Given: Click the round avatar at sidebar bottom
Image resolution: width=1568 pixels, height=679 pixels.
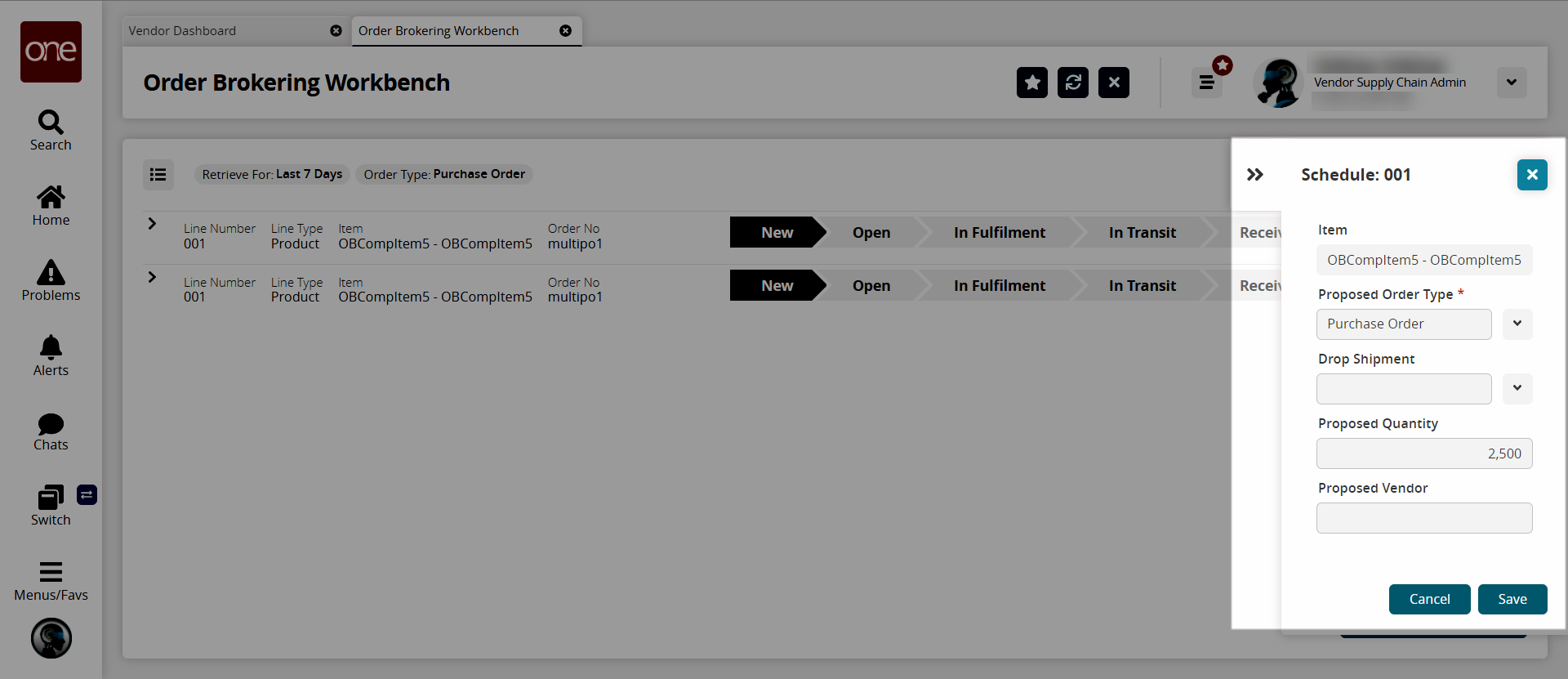Looking at the screenshot, I should 51,638.
